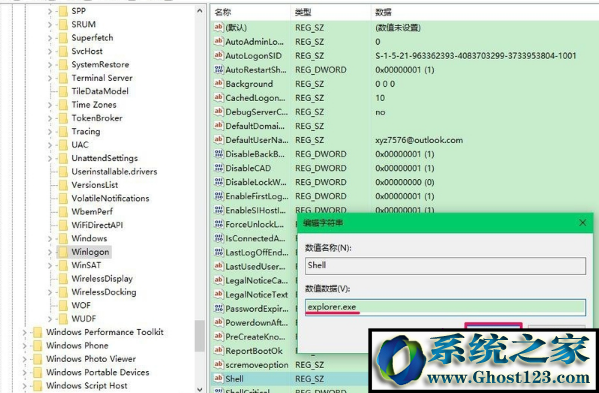Click the scremoveoption value icon
This screenshot has height=393, width=599.
tap(219, 364)
